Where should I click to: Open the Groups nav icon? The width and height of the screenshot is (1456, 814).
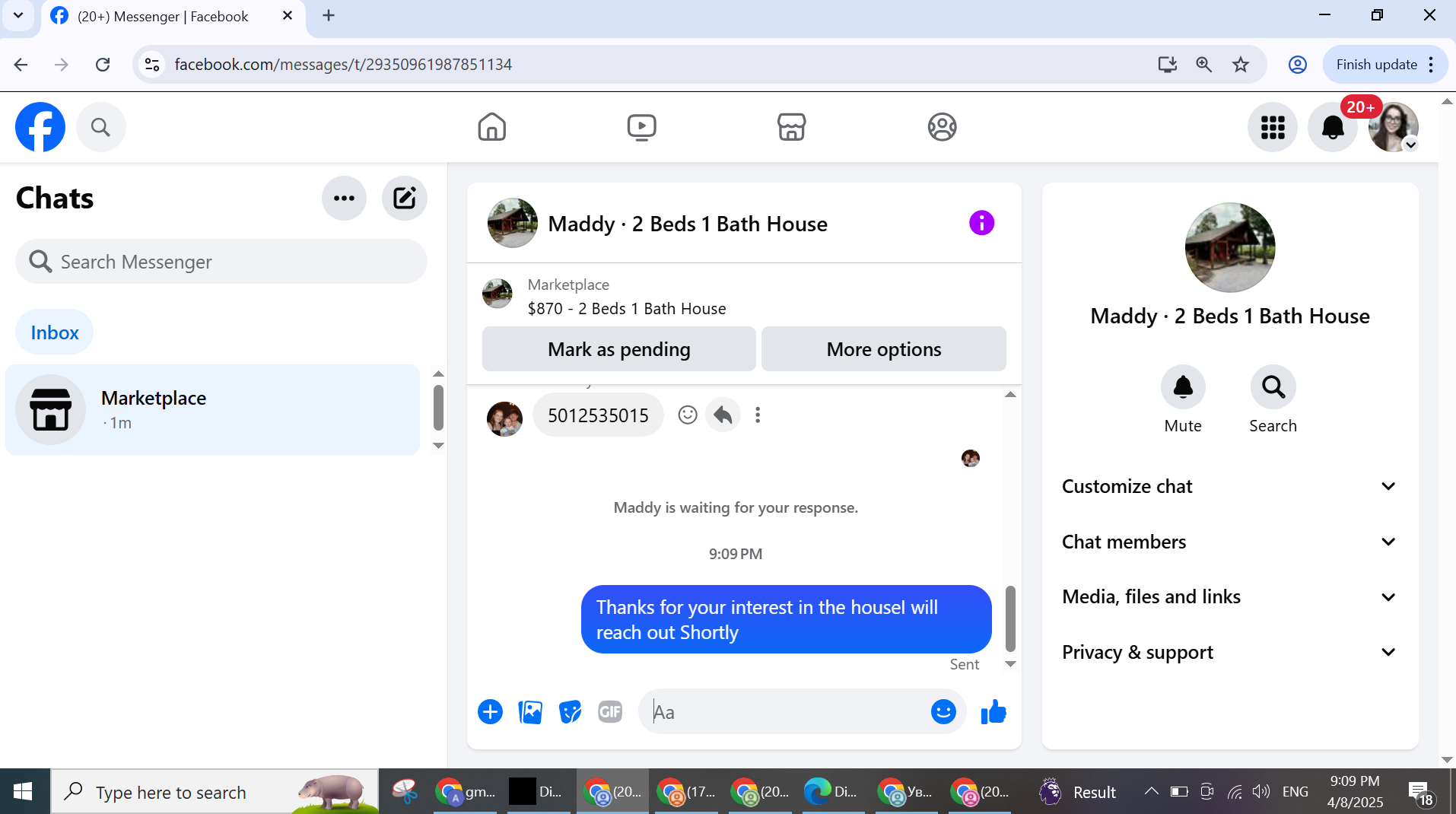click(942, 127)
